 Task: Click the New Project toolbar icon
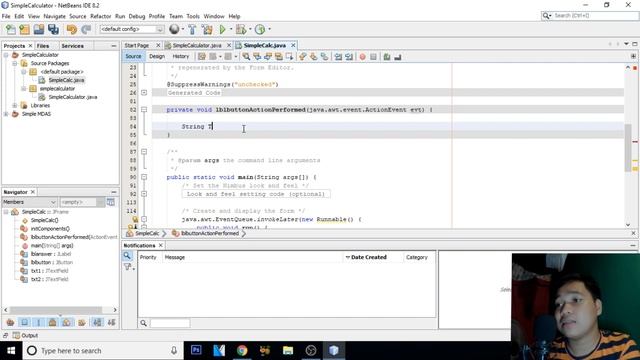[24, 29]
